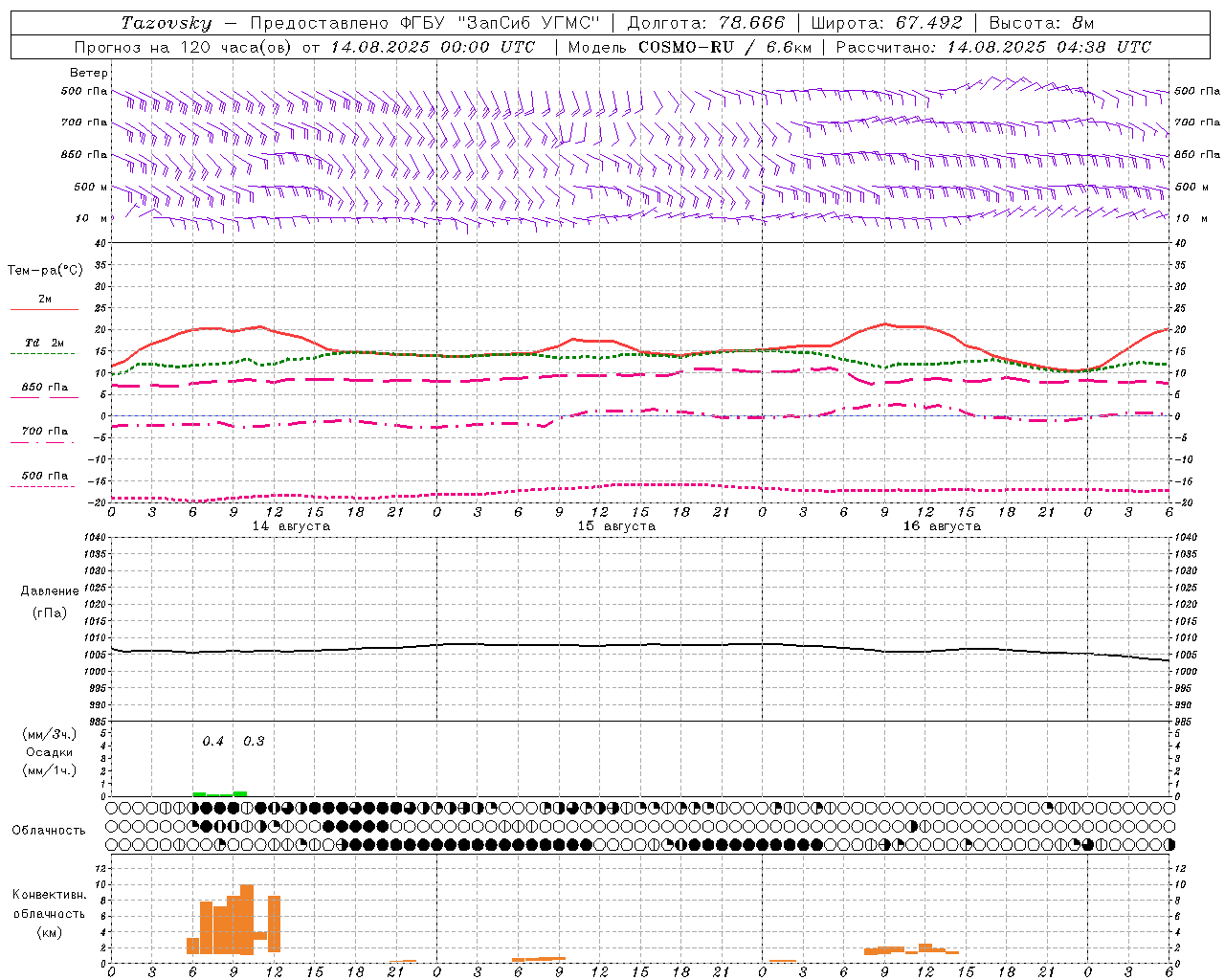1225x980 pixels.
Task: Click the 700 гПа dash-dot temperature legend entry
Action: coord(45,432)
